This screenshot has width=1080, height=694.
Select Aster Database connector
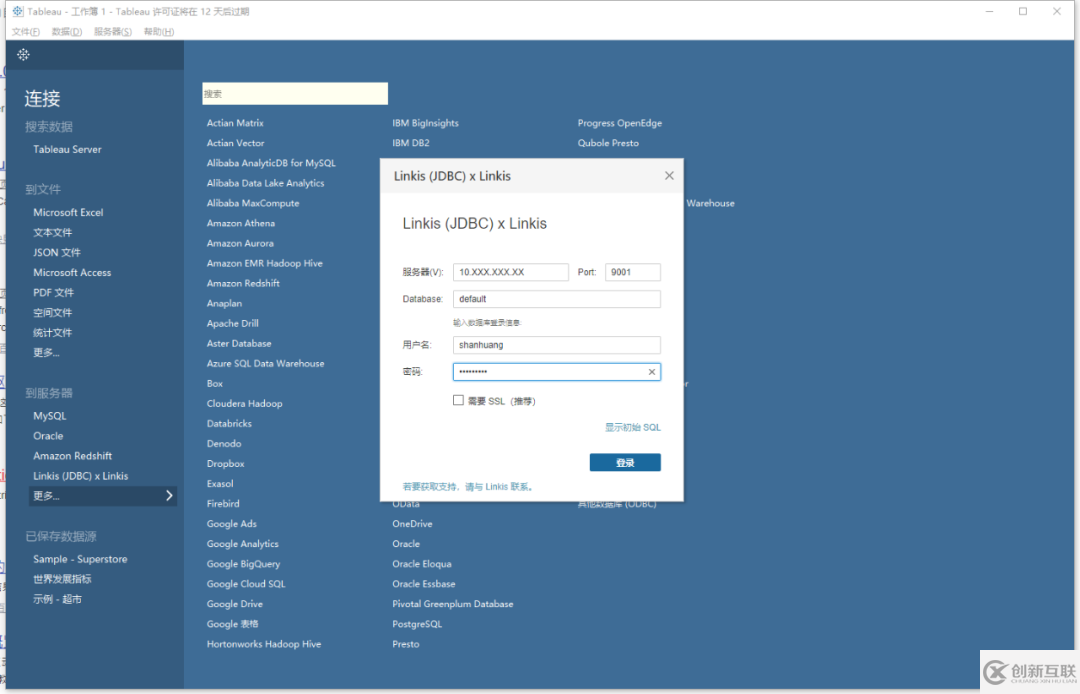click(x=239, y=344)
